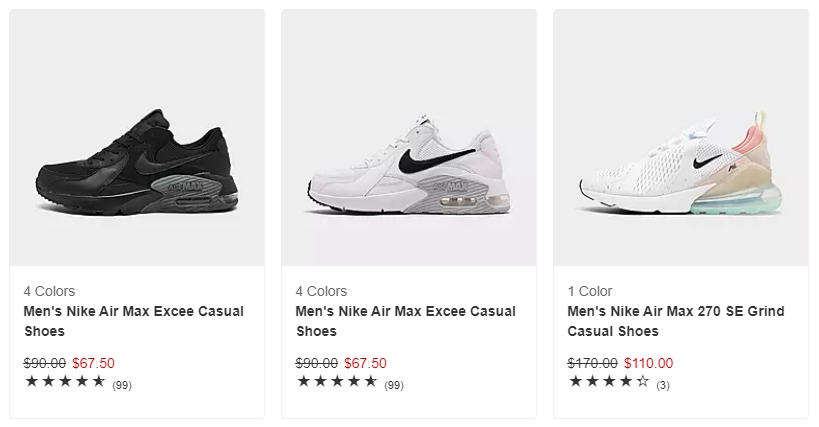This screenshot has width=819, height=427.
Task: Open the (99) reviews count for the black Excee shoe
Action: pos(122,385)
